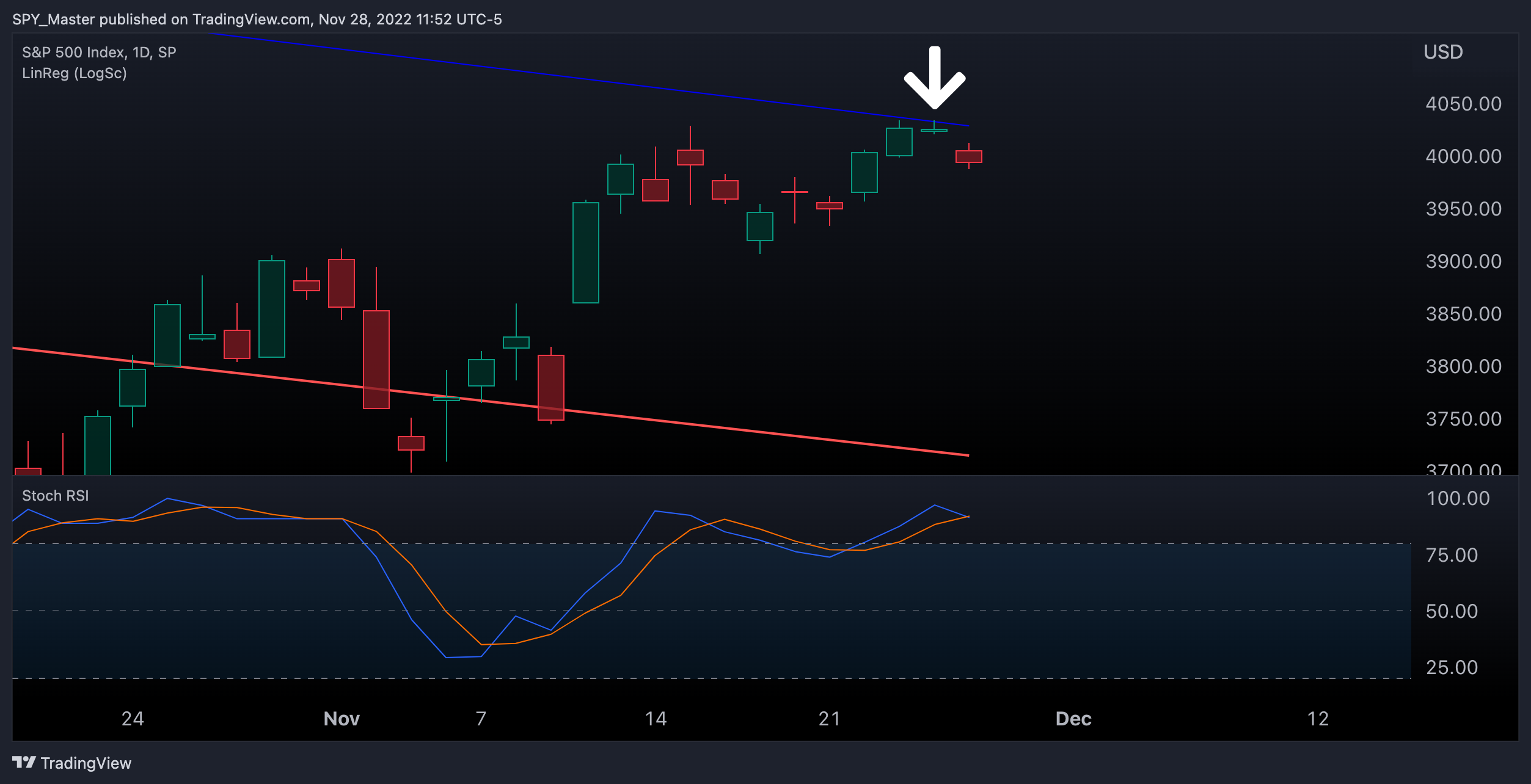Click the LinReg (LogSc) indicator label
The height and width of the screenshot is (784, 1531).
(x=75, y=73)
